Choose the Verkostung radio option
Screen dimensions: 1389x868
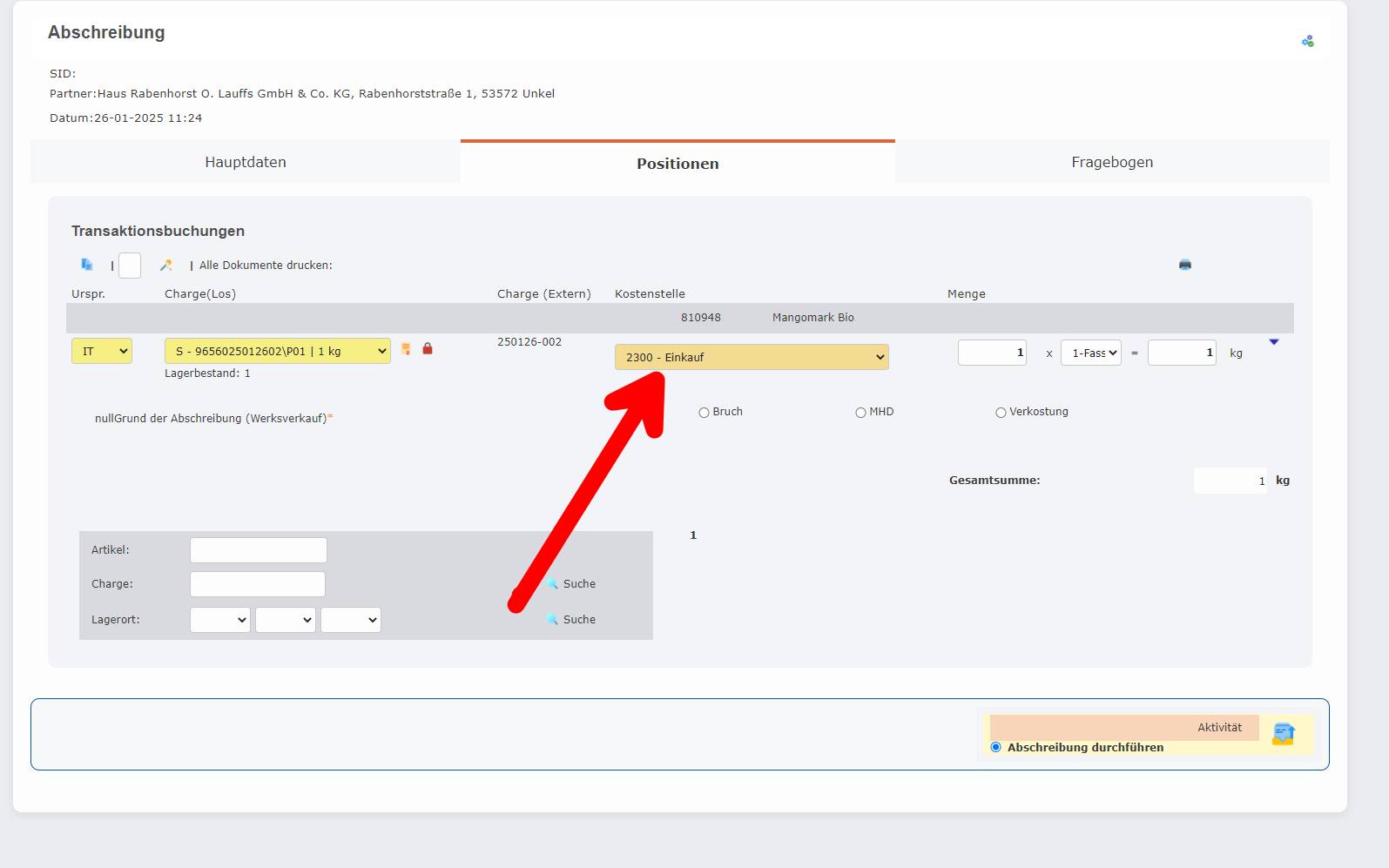point(1001,413)
